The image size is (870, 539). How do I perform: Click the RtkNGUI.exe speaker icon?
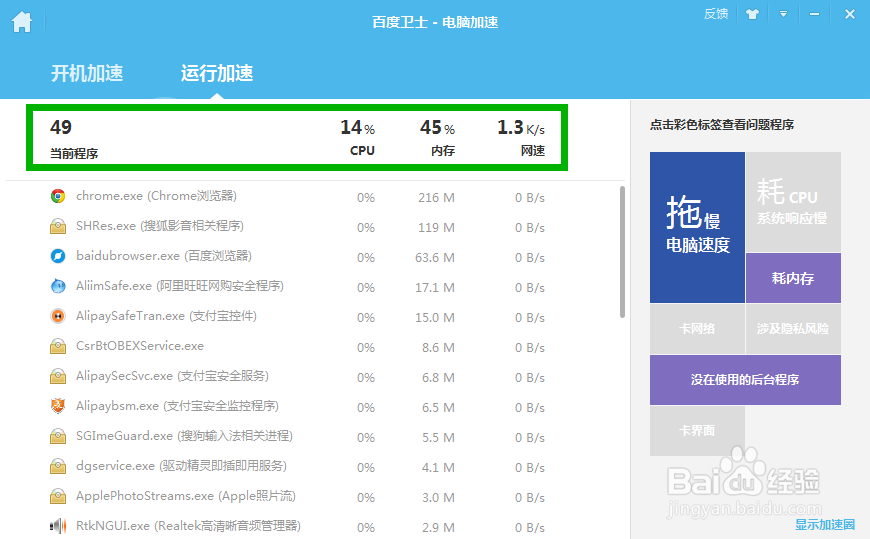coord(58,526)
